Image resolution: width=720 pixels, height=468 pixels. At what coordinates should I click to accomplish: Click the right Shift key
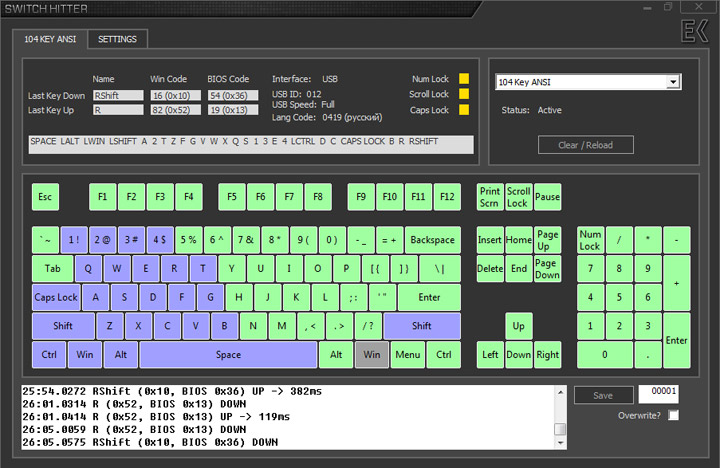(422, 326)
